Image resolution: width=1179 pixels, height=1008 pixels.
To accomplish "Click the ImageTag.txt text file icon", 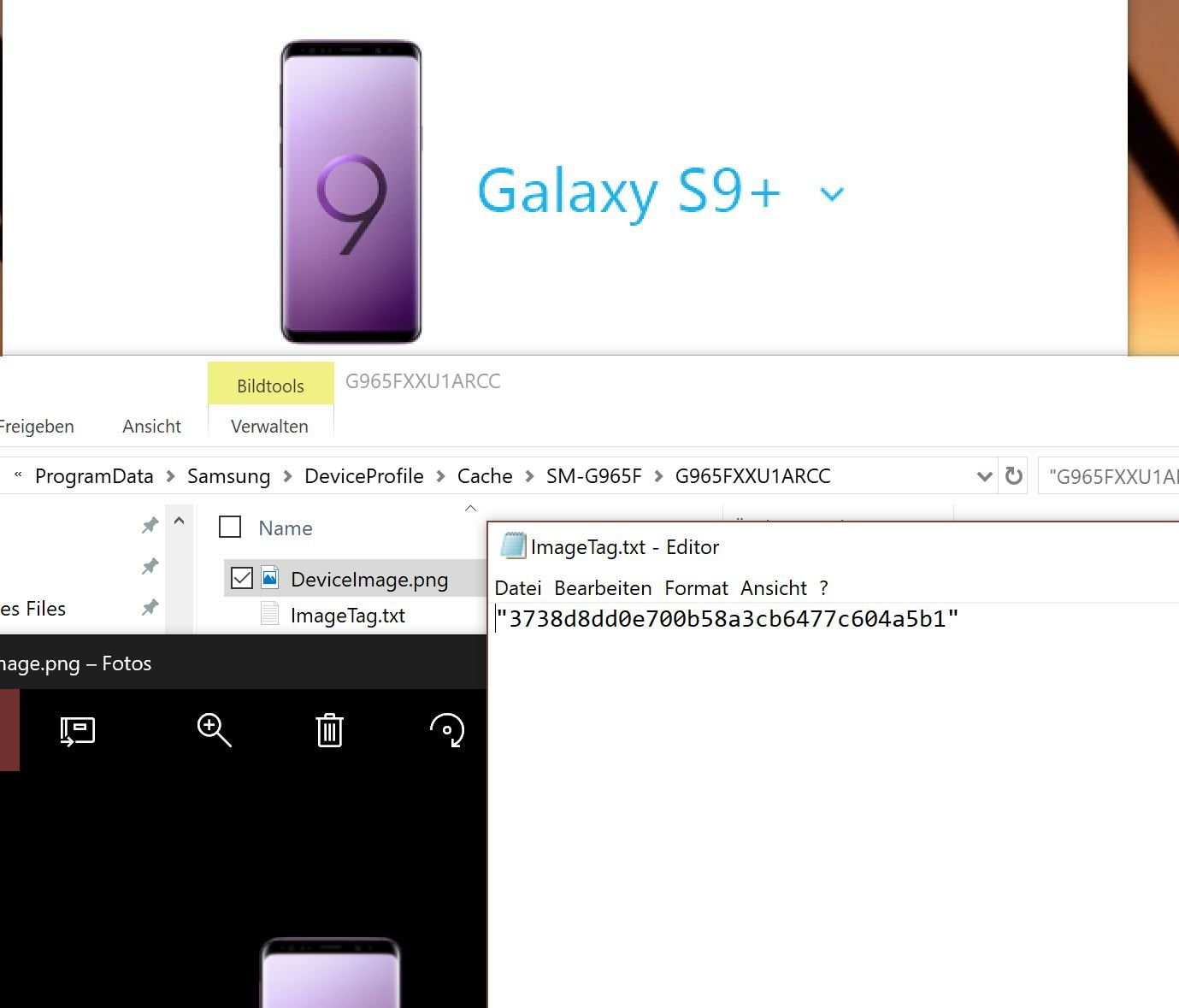I will point(269,614).
